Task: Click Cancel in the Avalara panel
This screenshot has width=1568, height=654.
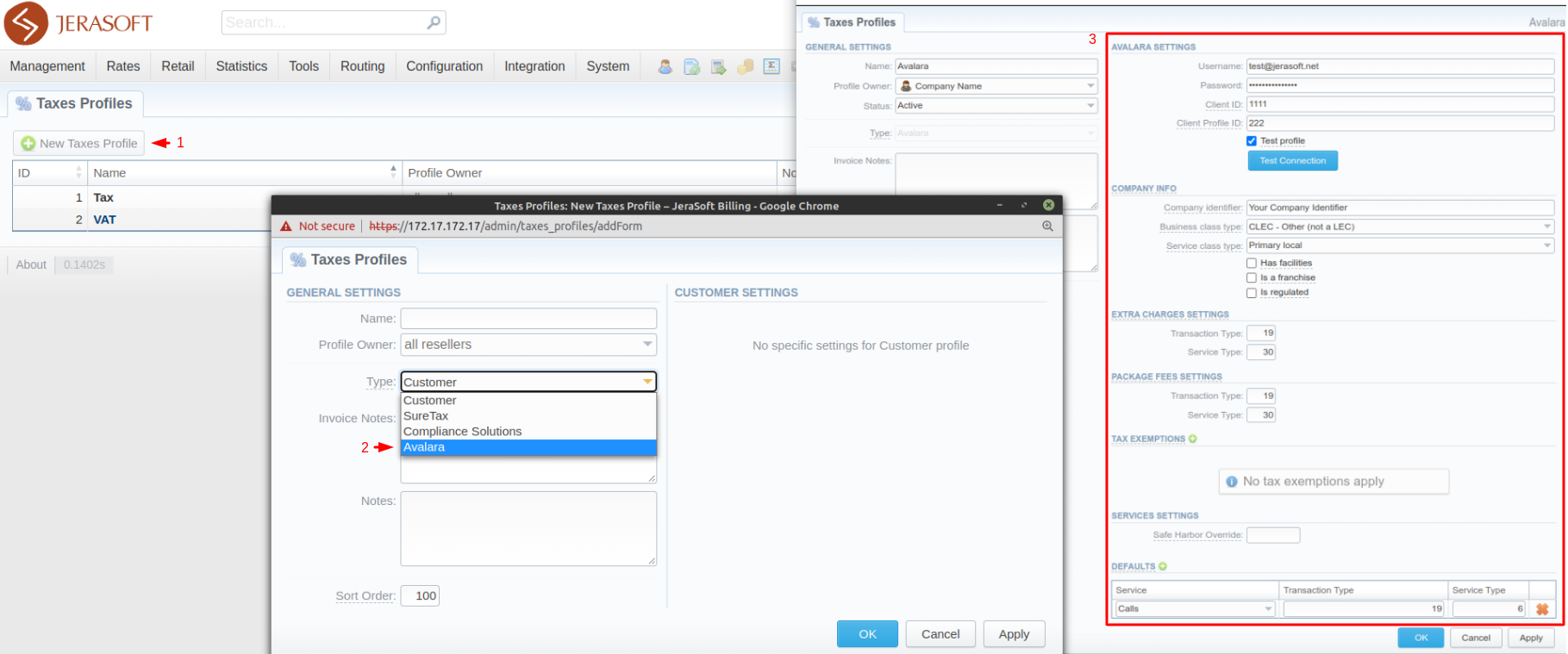Action: click(1476, 638)
